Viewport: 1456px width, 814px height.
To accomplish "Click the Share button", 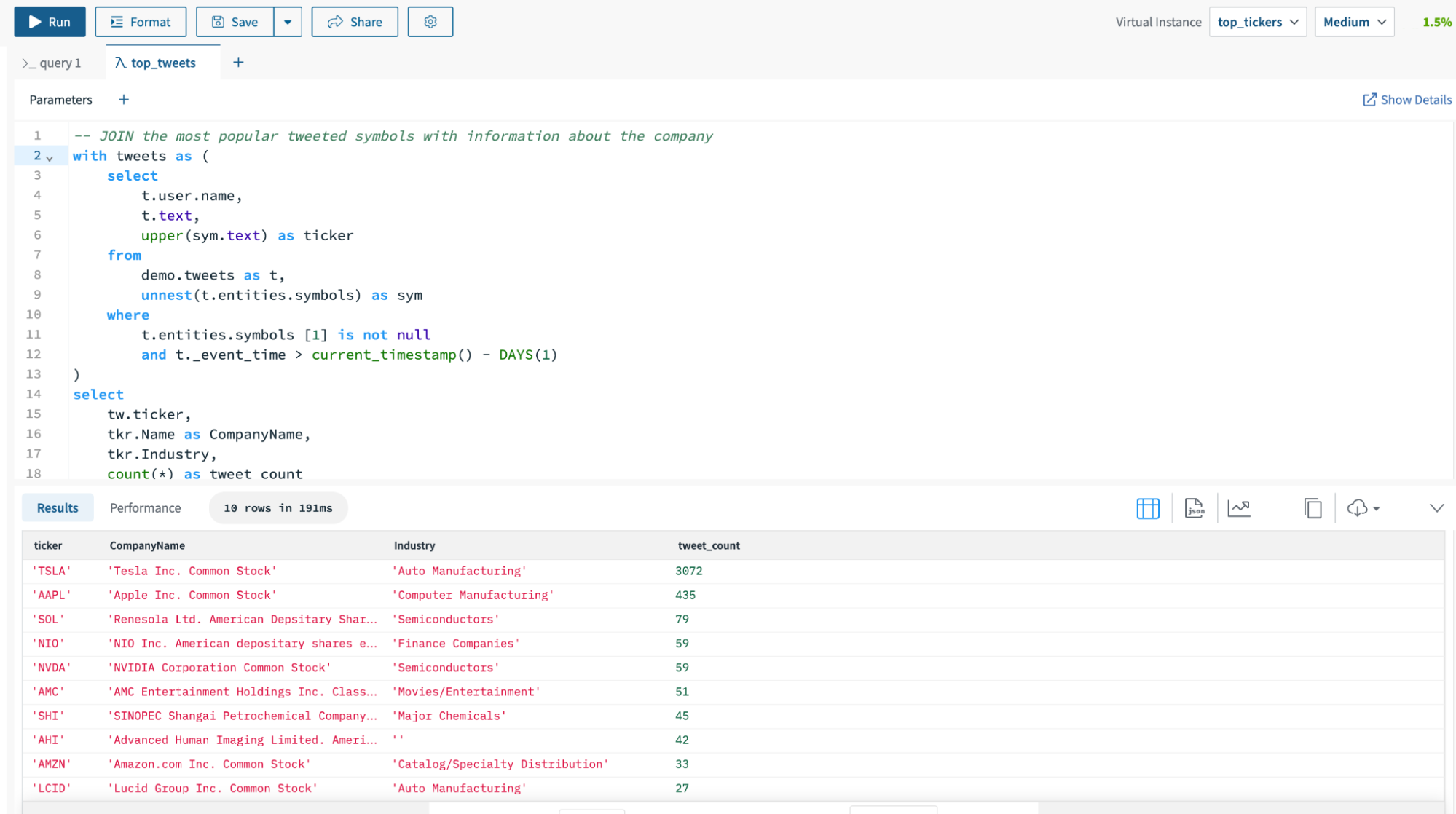I will (355, 22).
